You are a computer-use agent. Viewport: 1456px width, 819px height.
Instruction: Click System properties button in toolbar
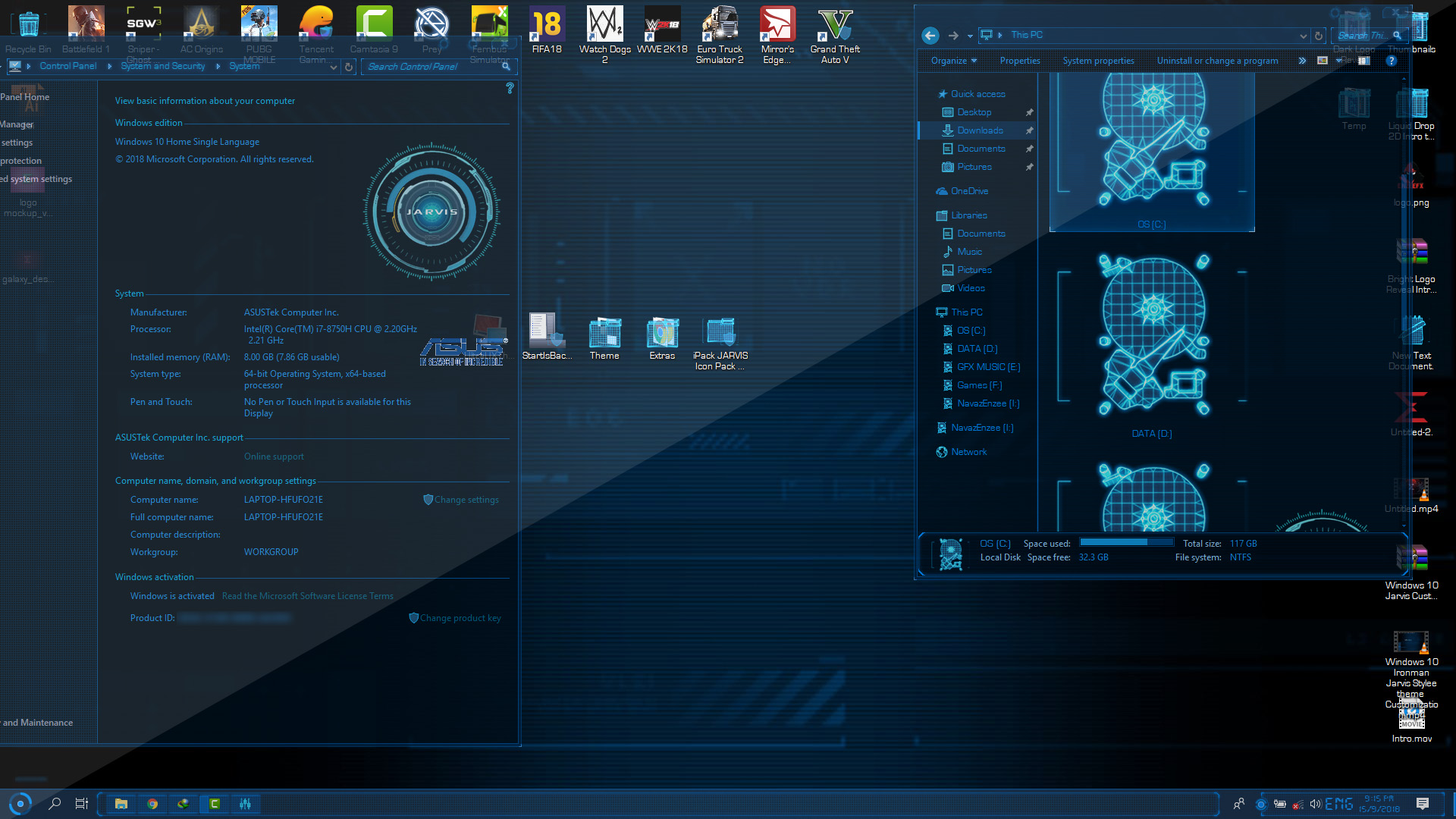[1099, 61]
